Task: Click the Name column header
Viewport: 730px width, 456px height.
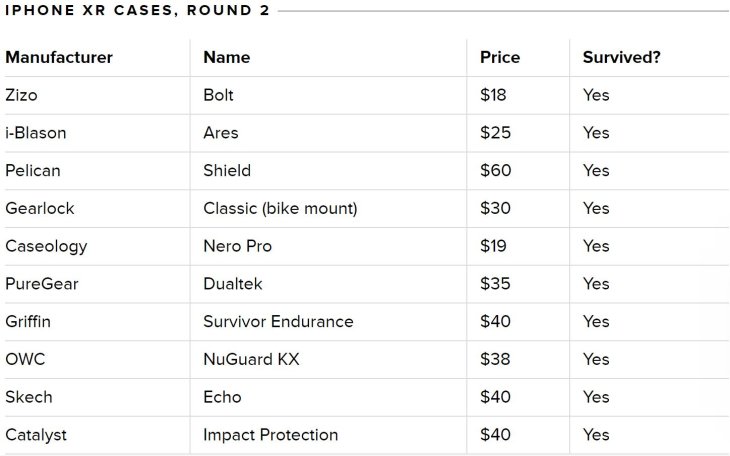Action: [226, 57]
